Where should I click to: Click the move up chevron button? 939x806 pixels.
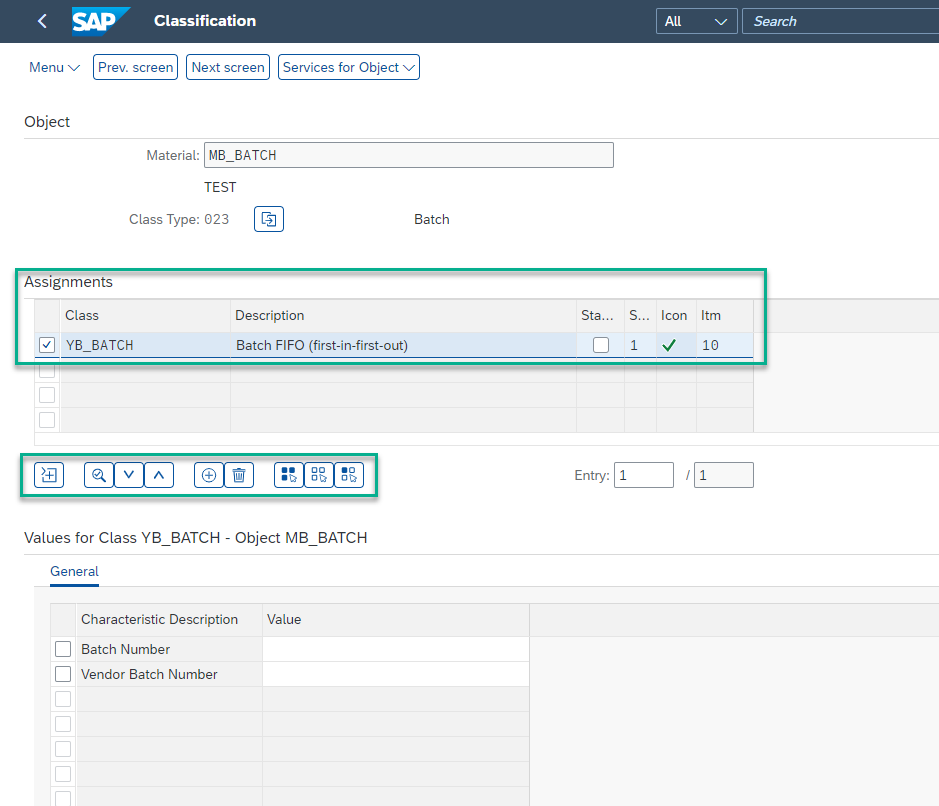coord(159,475)
